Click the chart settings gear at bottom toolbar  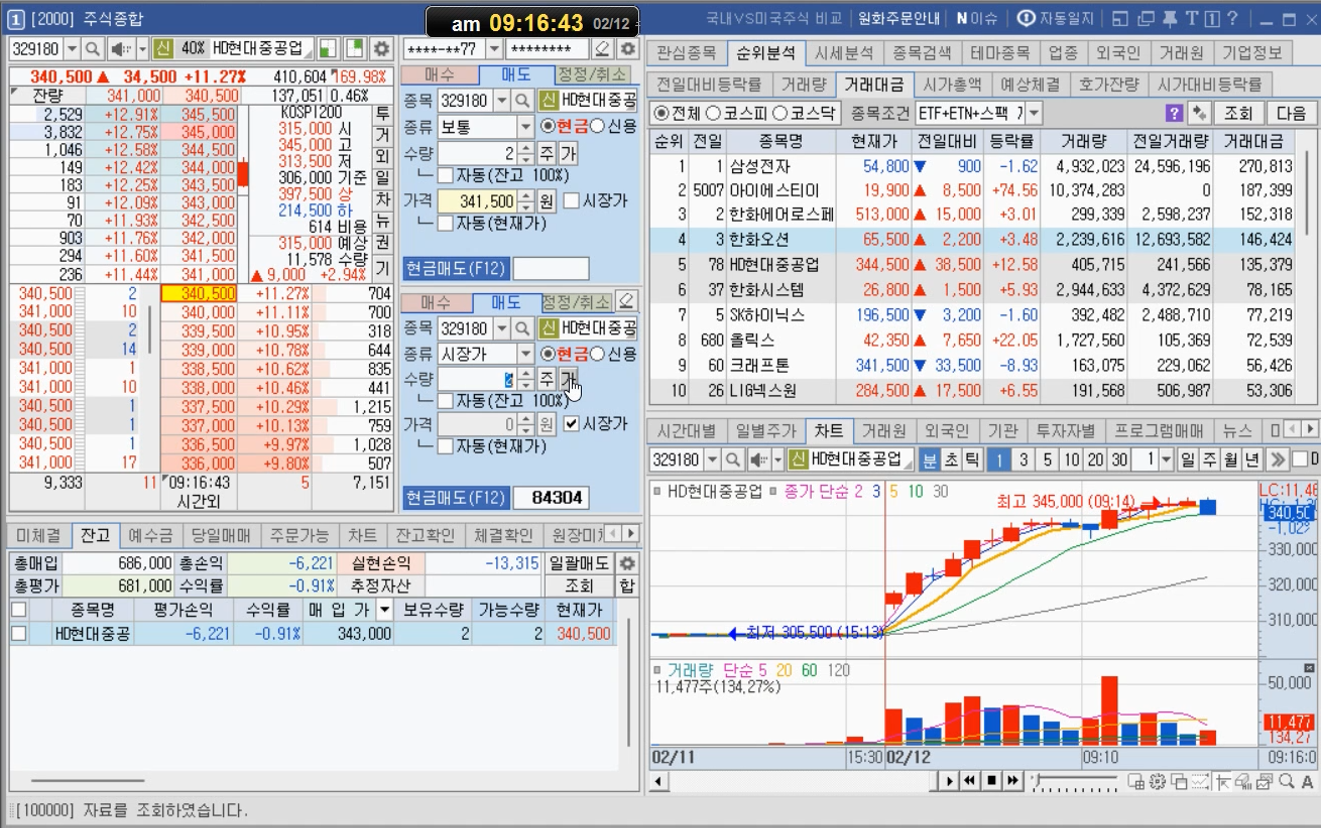point(1158,781)
